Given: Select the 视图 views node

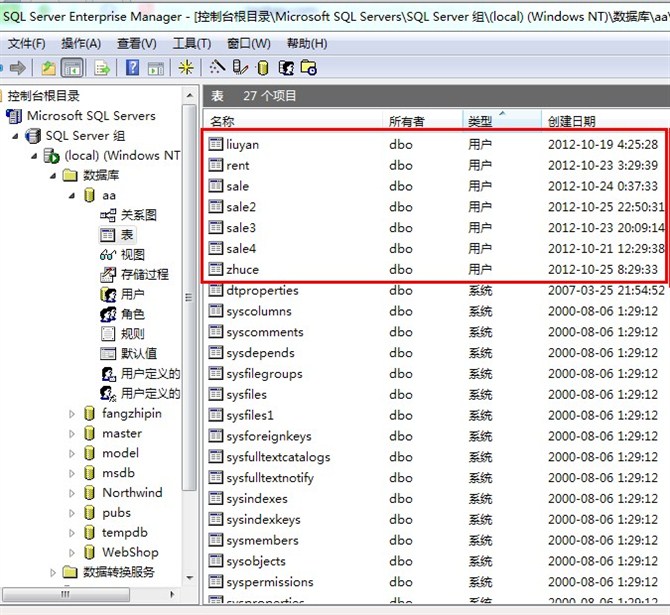Looking at the screenshot, I should pos(122,255).
